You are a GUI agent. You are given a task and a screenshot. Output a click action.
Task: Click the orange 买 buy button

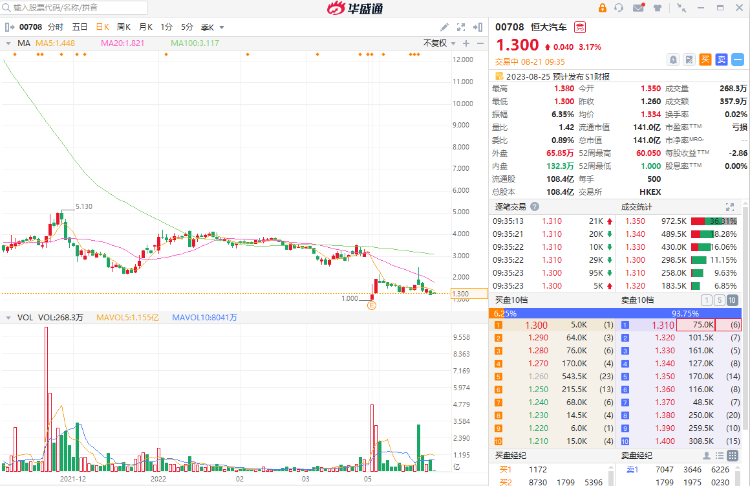pyautogui.click(x=706, y=60)
